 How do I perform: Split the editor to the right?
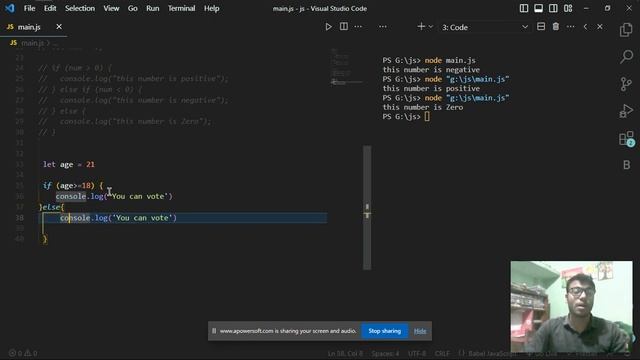tap(344, 27)
